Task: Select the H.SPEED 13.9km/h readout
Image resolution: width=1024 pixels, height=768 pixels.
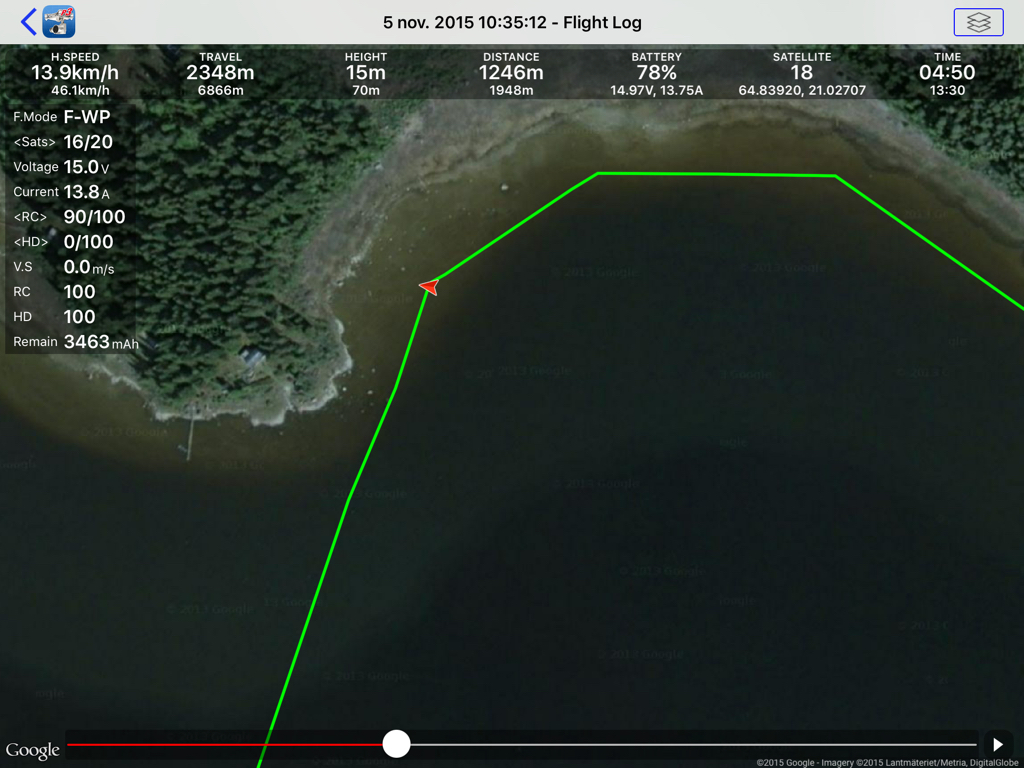Action: [x=75, y=73]
